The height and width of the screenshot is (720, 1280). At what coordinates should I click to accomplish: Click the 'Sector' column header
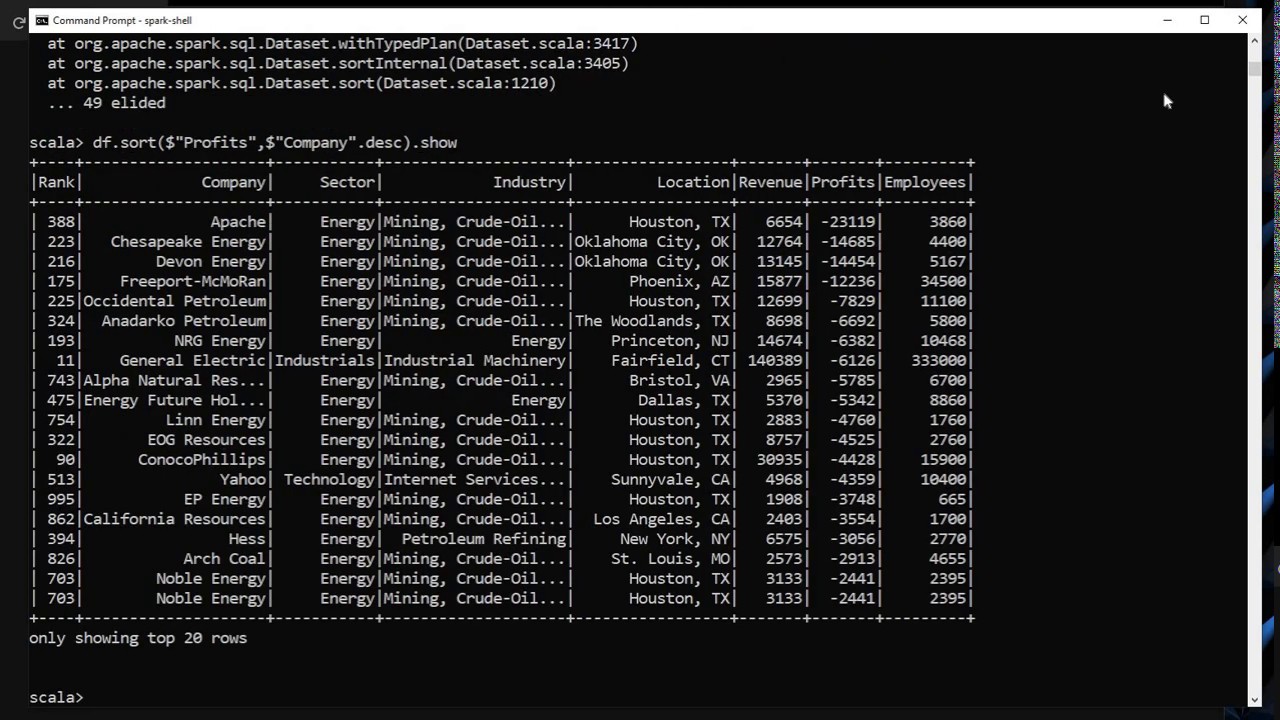click(x=347, y=182)
